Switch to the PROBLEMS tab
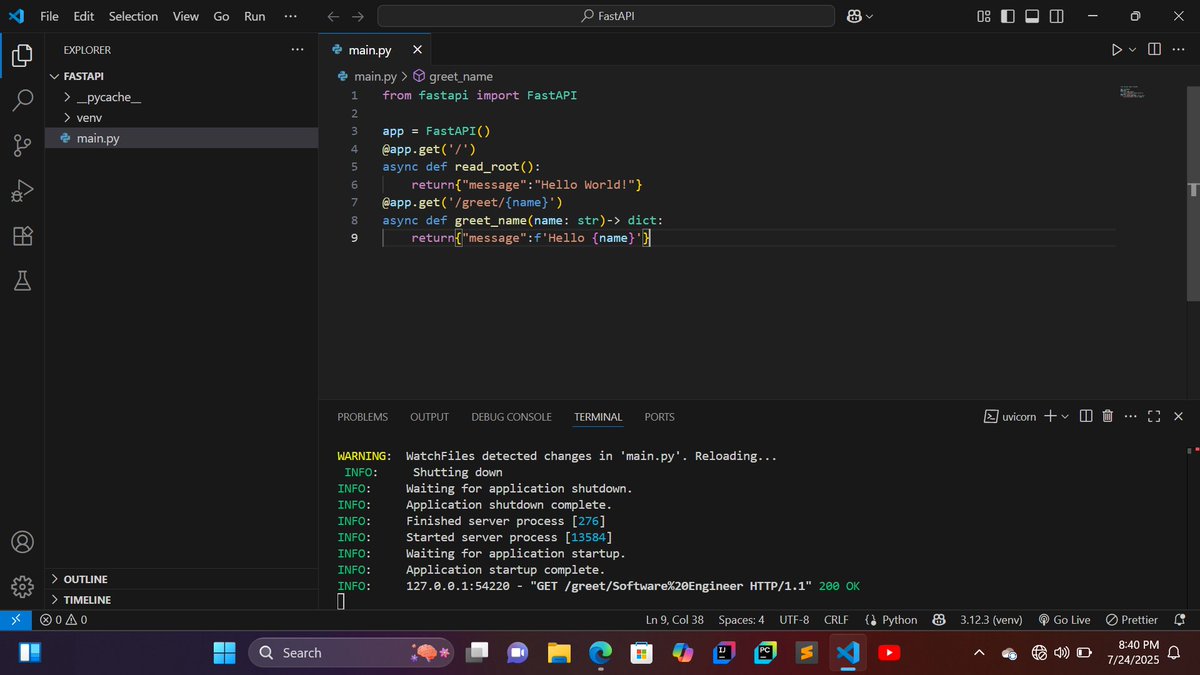The height and width of the screenshot is (675, 1200). [362, 417]
